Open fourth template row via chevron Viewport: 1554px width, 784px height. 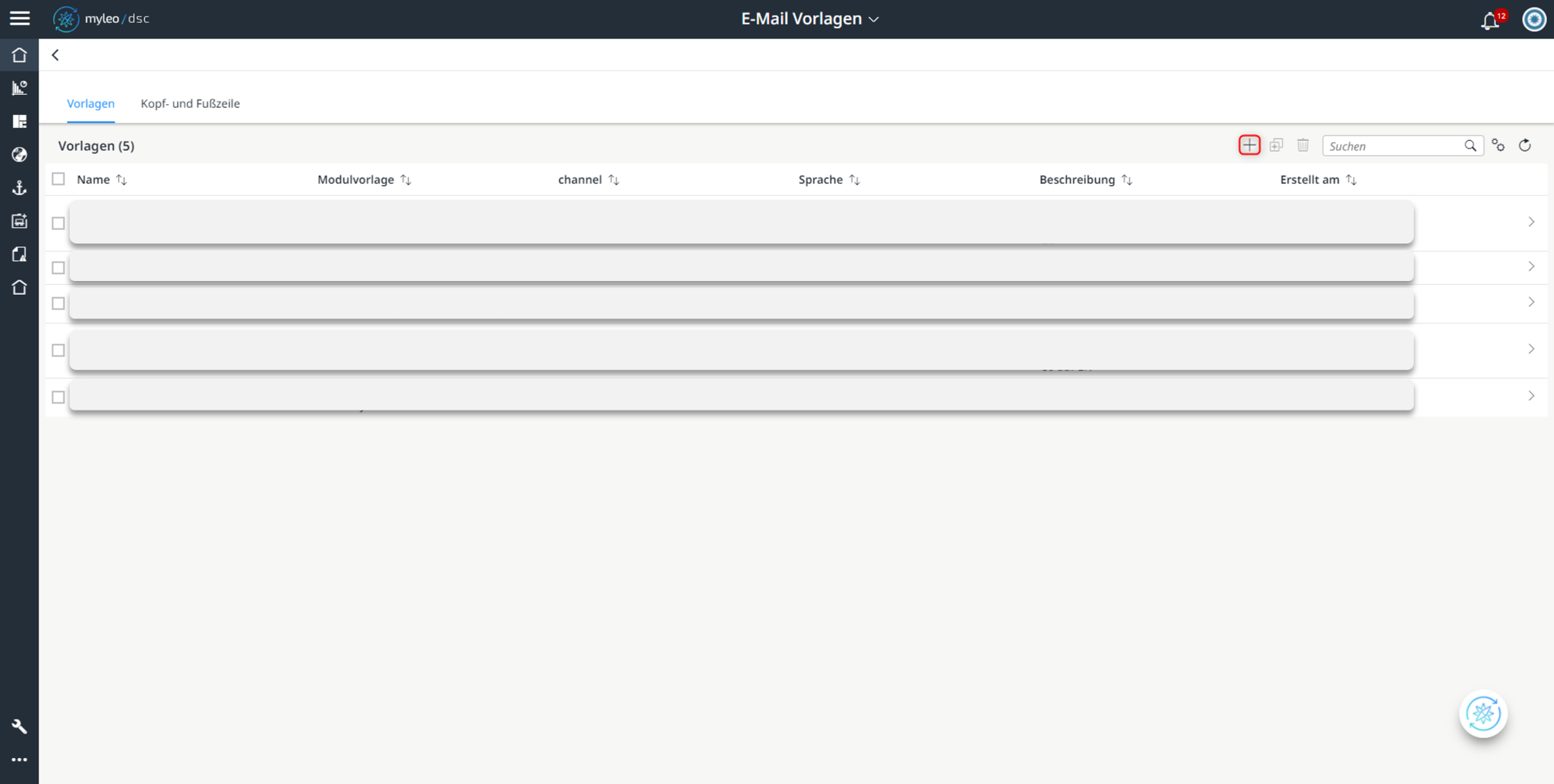pyautogui.click(x=1531, y=349)
